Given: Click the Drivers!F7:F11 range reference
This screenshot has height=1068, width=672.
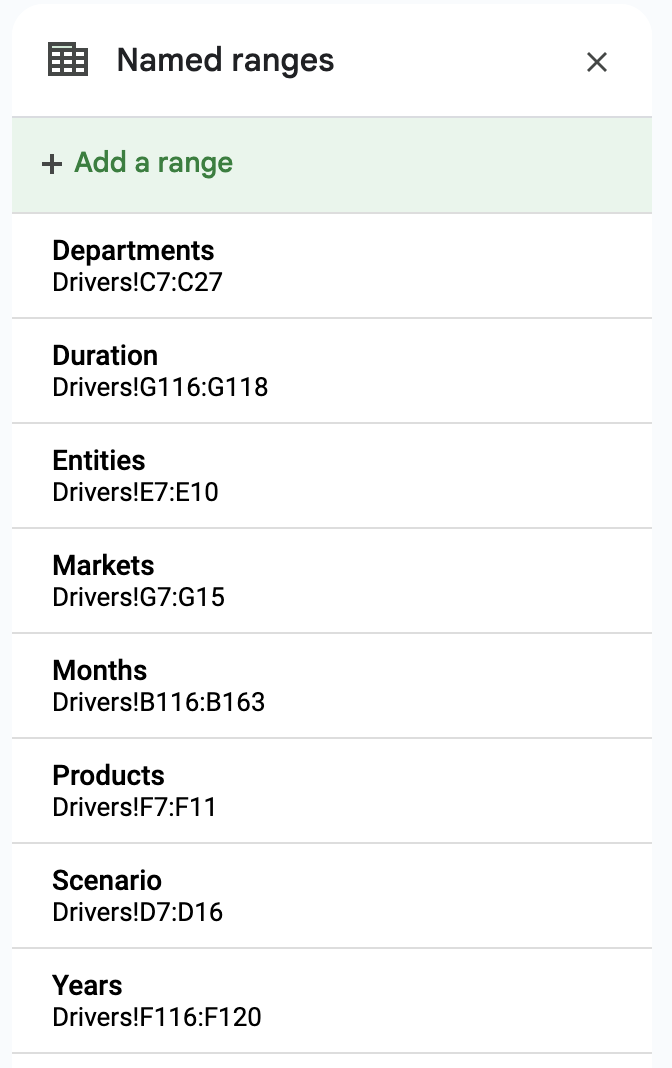Looking at the screenshot, I should pos(134,807).
